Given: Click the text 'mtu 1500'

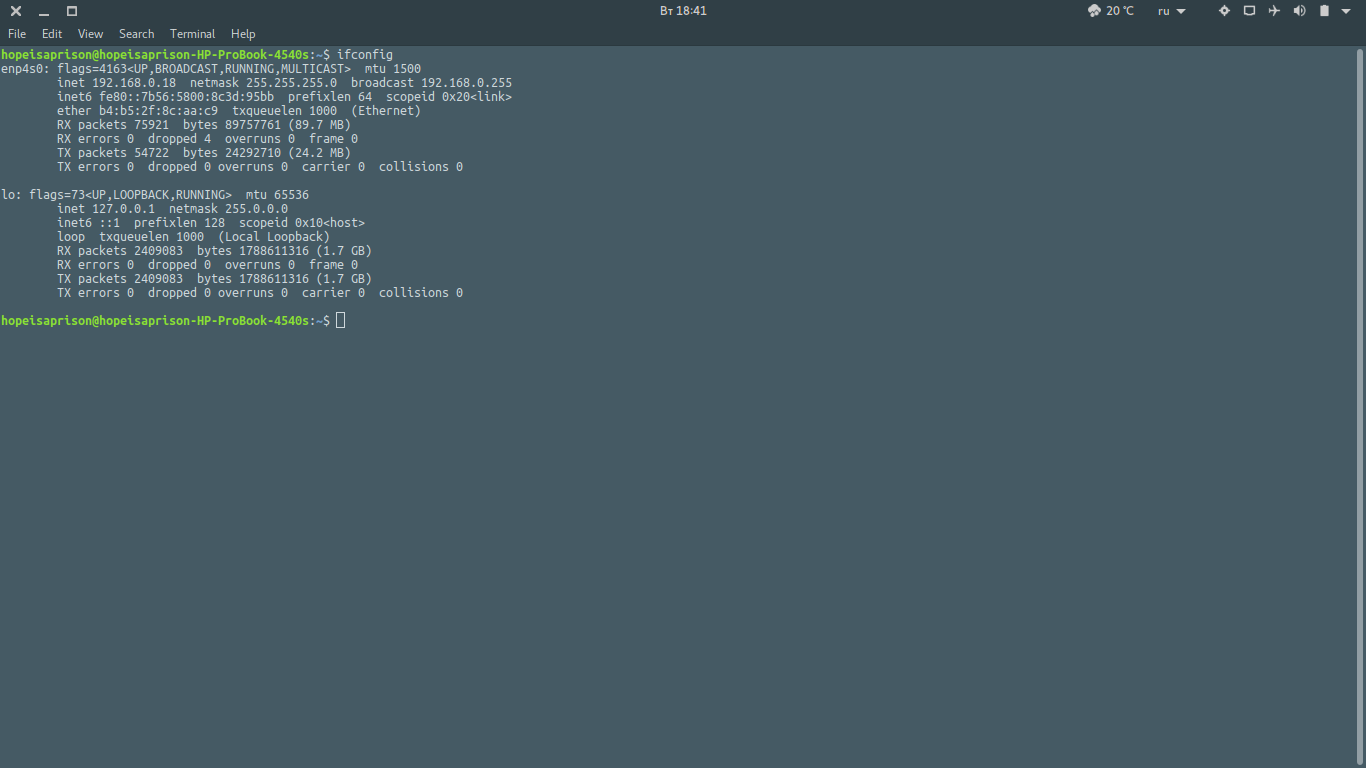Looking at the screenshot, I should click(393, 68).
